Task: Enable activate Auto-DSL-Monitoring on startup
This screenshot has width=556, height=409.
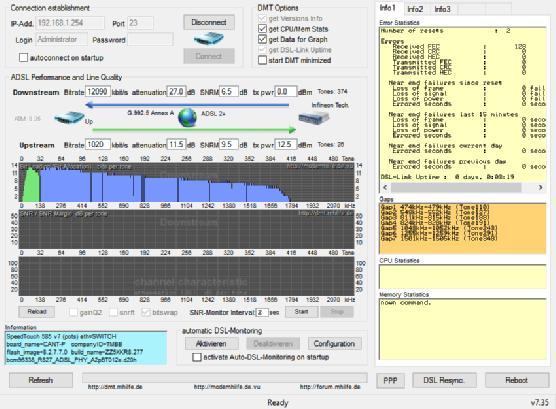Action: (197, 357)
